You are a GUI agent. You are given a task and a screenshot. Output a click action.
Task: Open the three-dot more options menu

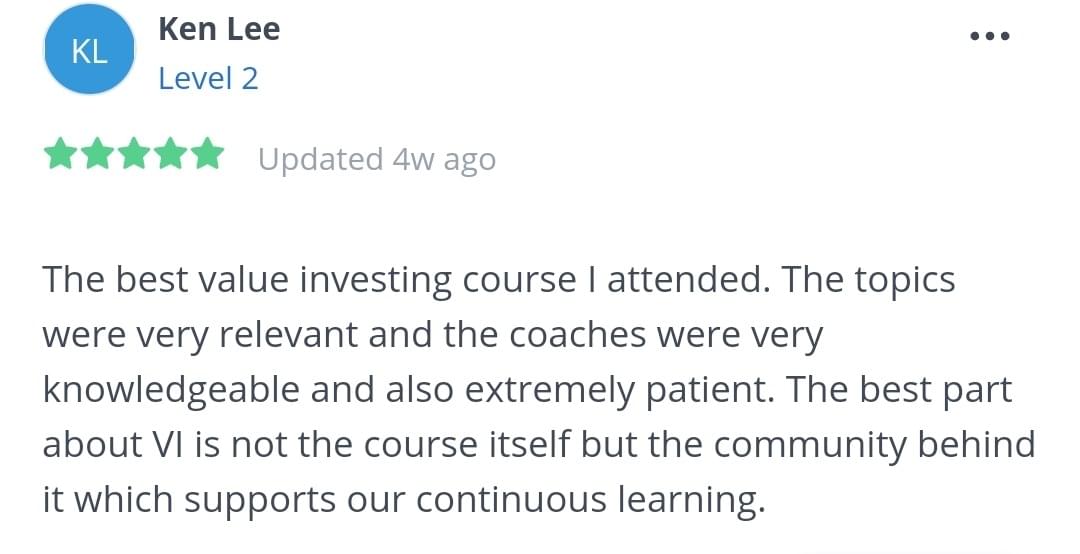point(990,36)
